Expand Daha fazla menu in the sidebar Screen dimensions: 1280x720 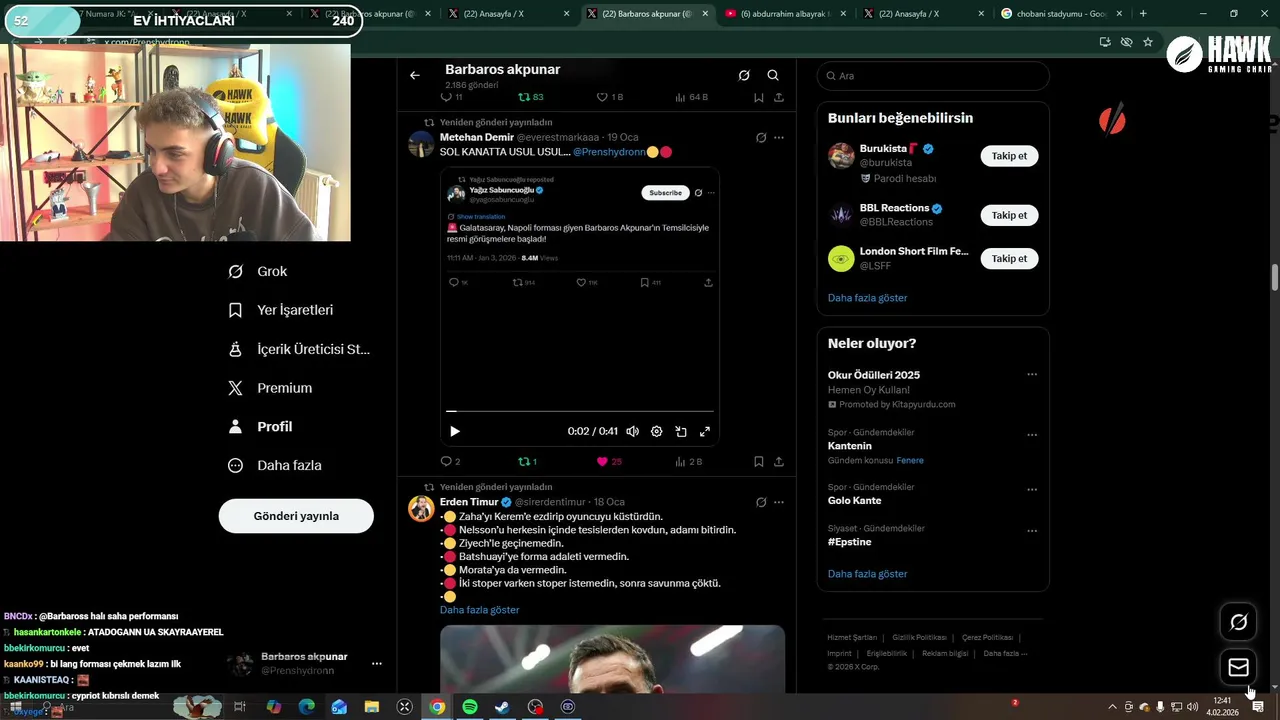coord(274,465)
